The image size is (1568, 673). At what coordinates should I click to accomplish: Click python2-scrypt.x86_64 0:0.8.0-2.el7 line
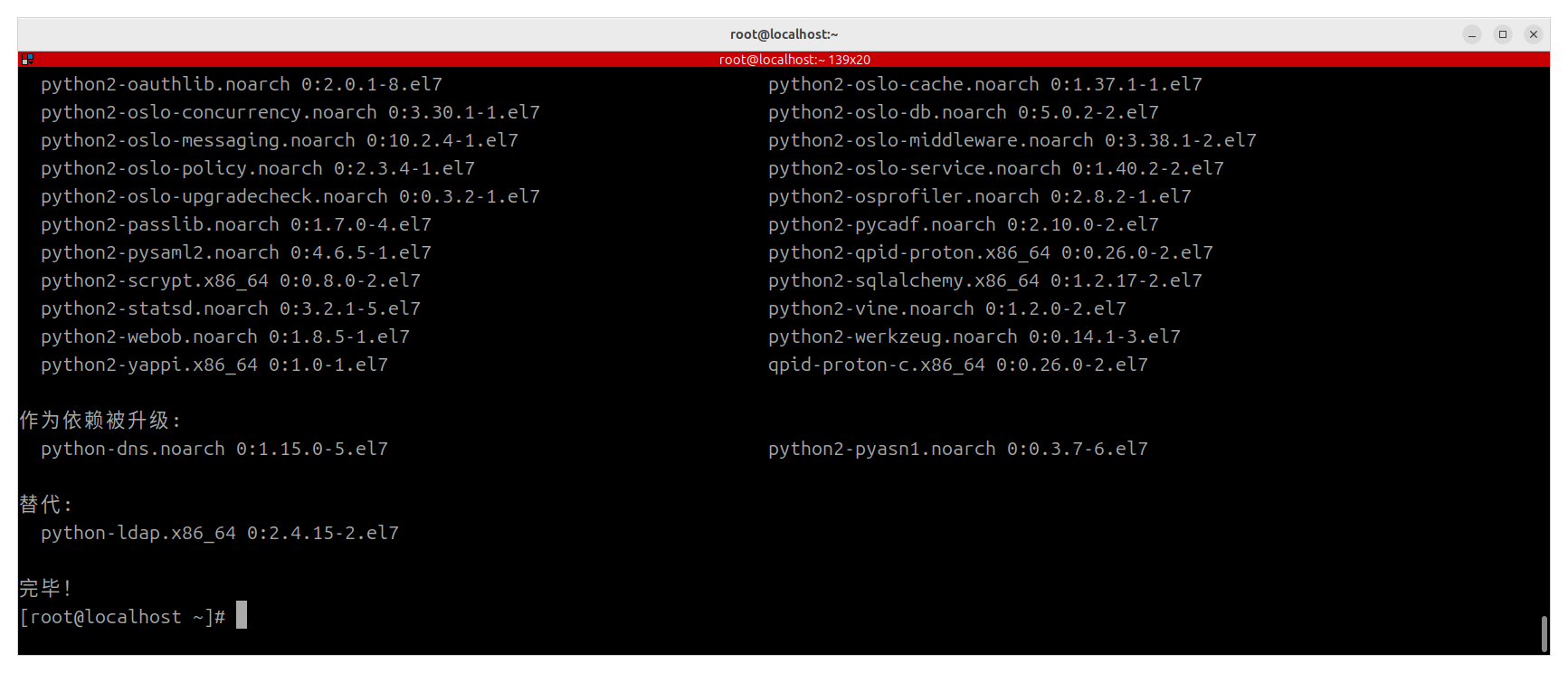[x=231, y=280]
